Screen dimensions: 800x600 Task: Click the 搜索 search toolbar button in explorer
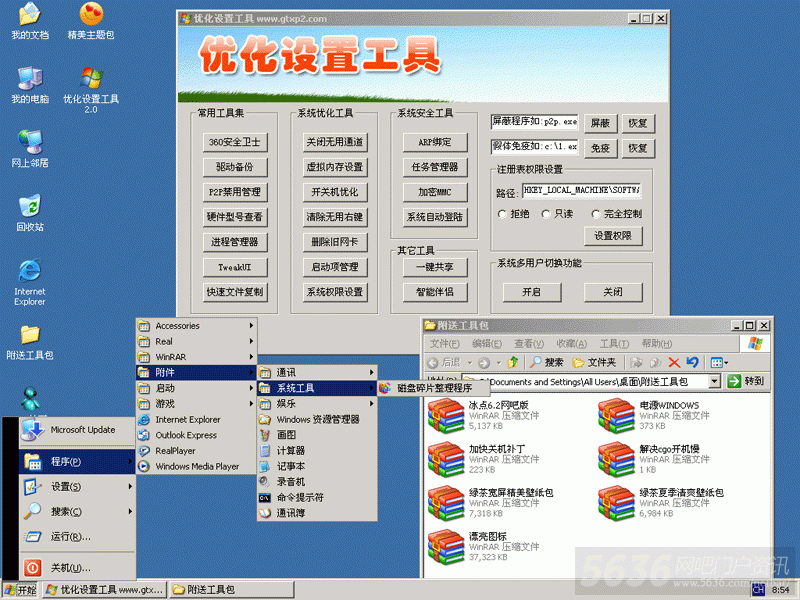[x=546, y=362]
